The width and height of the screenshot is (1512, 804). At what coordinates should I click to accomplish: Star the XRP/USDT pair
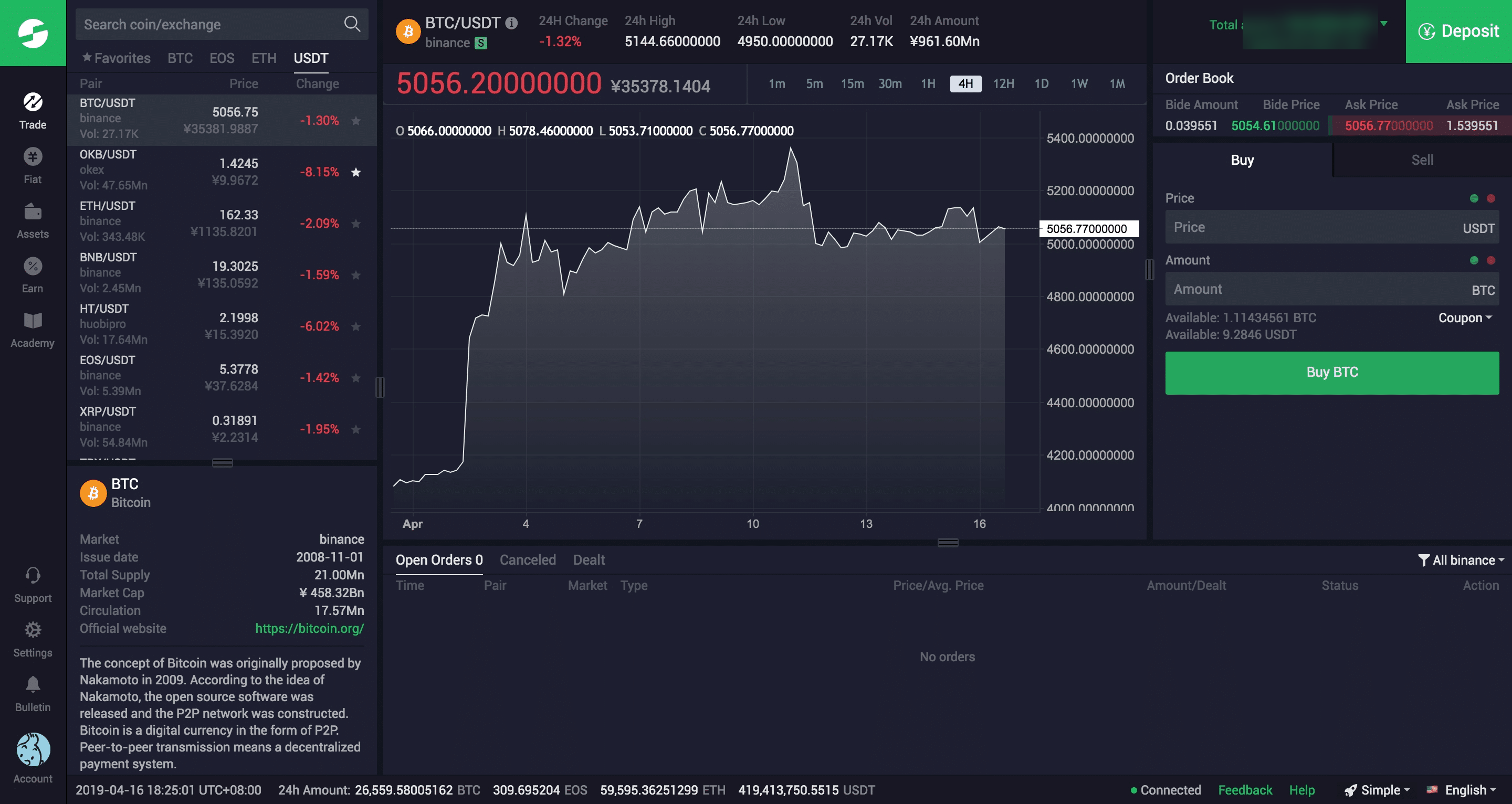pyautogui.click(x=356, y=429)
